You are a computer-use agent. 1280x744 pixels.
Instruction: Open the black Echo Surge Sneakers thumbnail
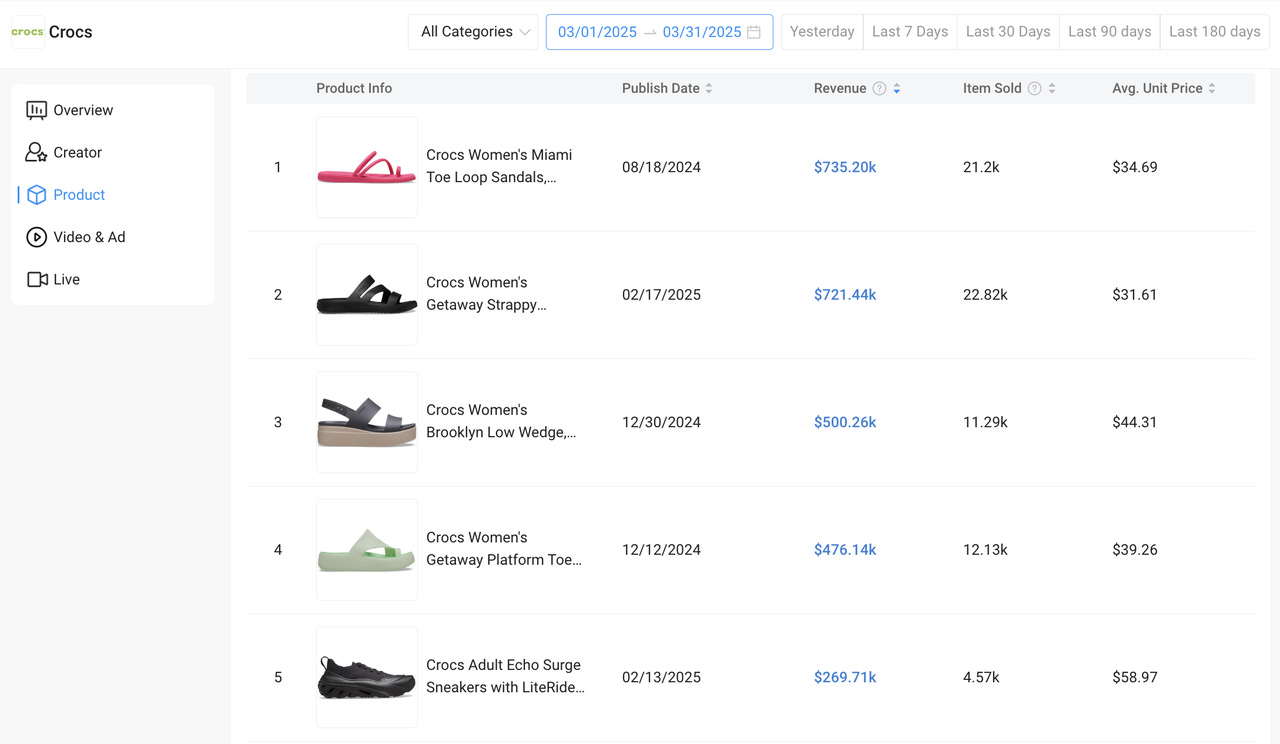click(x=367, y=677)
